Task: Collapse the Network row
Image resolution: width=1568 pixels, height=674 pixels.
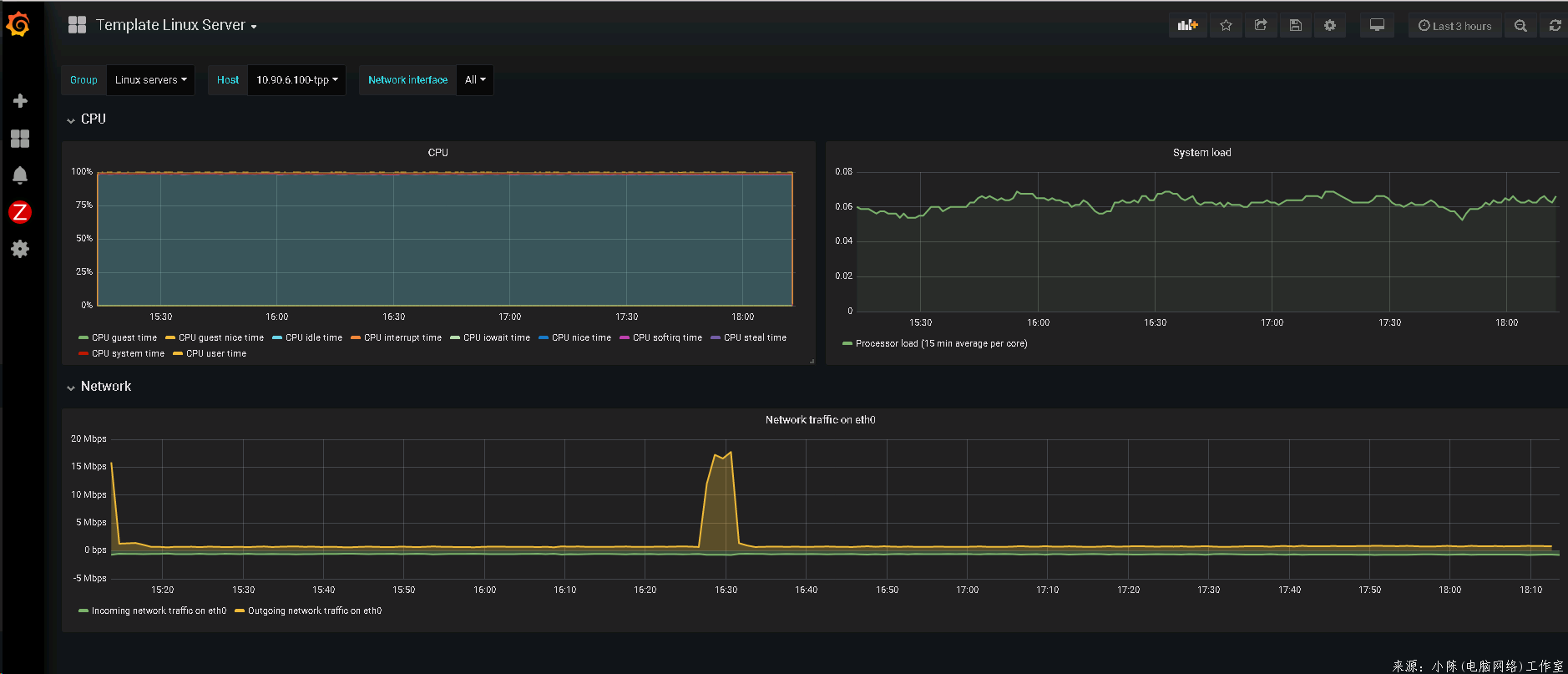Action: tap(99, 387)
